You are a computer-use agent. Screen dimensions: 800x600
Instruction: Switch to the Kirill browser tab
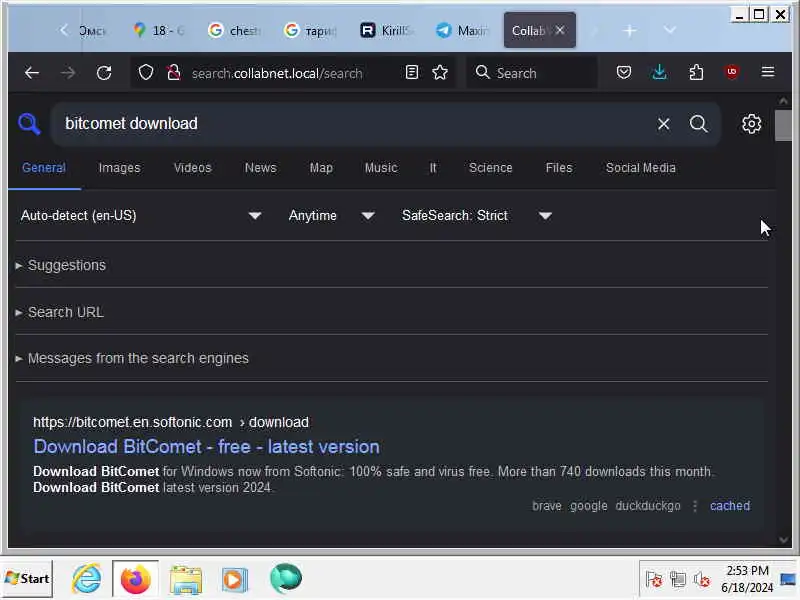pos(386,31)
